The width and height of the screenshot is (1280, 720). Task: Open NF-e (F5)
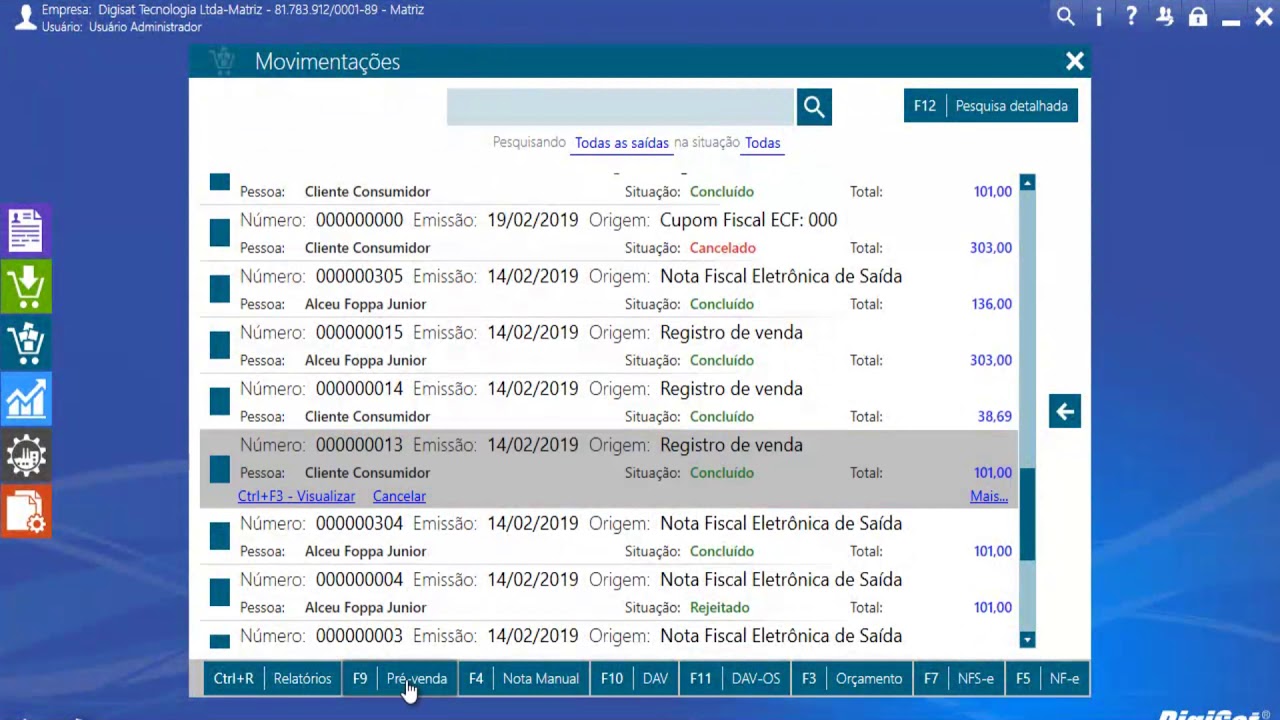[1047, 678]
